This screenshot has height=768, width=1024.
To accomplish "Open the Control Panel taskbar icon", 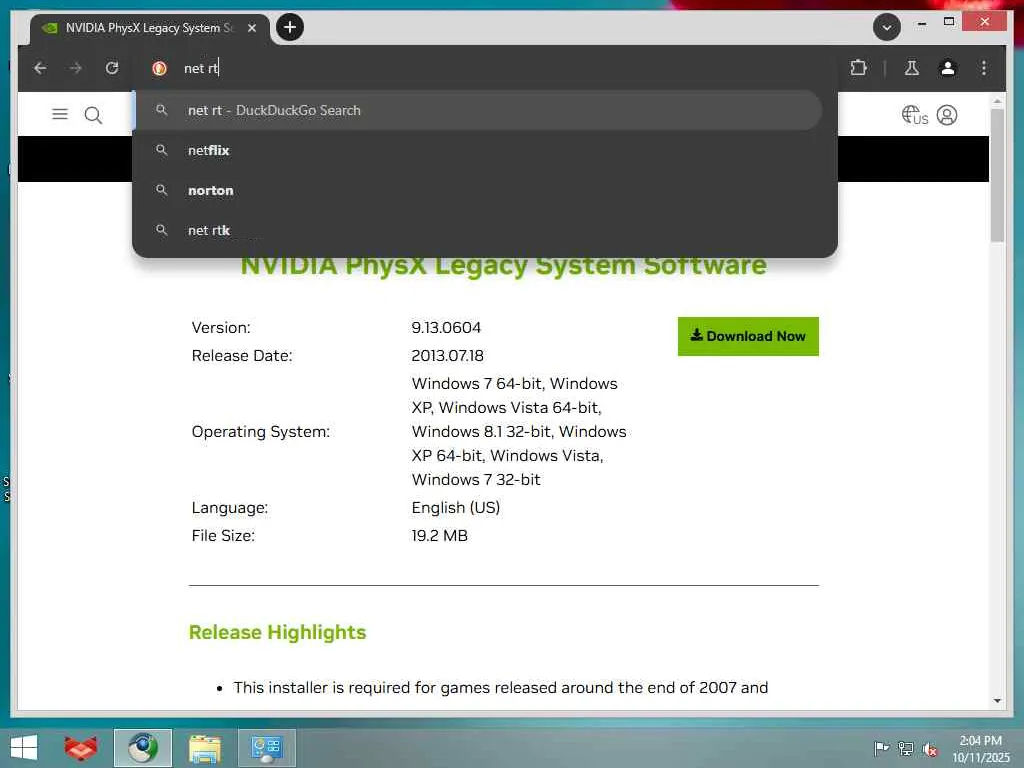I will 266,748.
